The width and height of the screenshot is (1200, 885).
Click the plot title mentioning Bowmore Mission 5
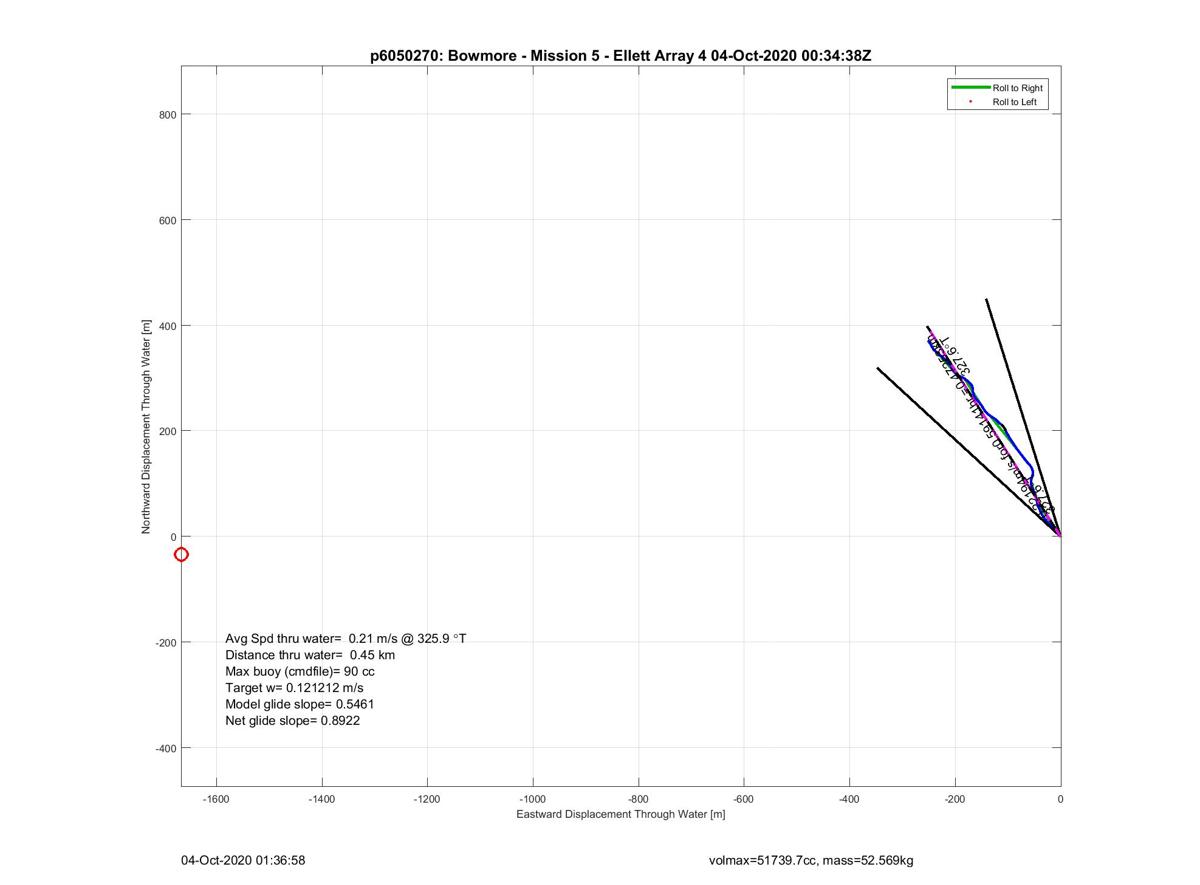click(620, 56)
